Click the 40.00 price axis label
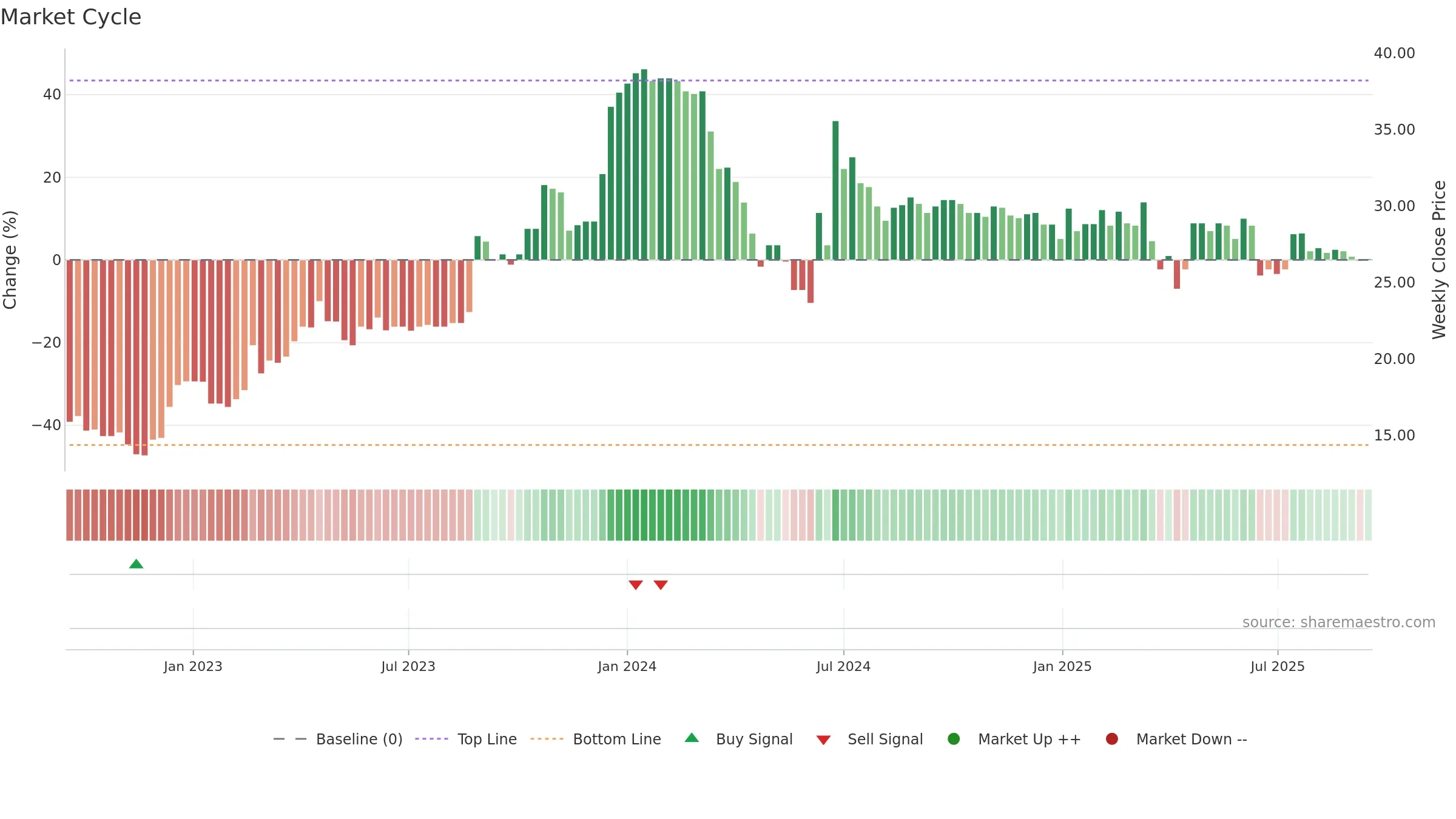The width and height of the screenshot is (1456, 819). [1394, 53]
